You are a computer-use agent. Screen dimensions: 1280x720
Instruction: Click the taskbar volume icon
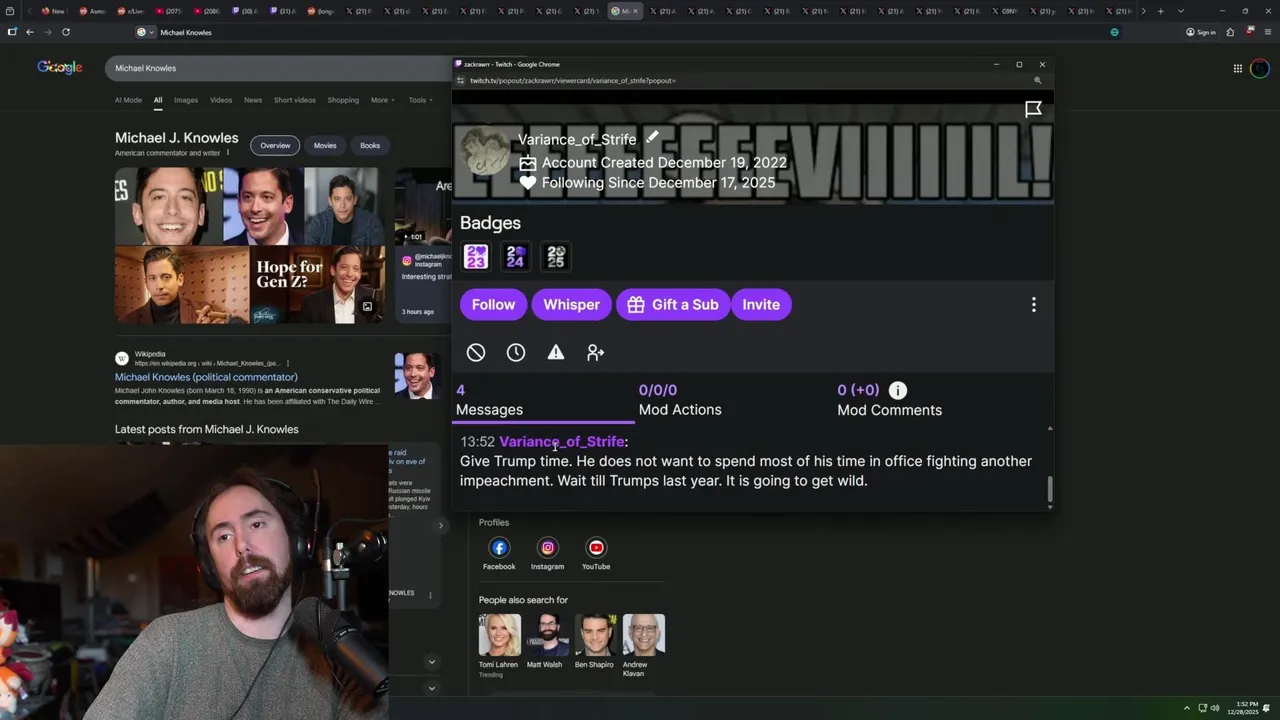pos(1217,708)
